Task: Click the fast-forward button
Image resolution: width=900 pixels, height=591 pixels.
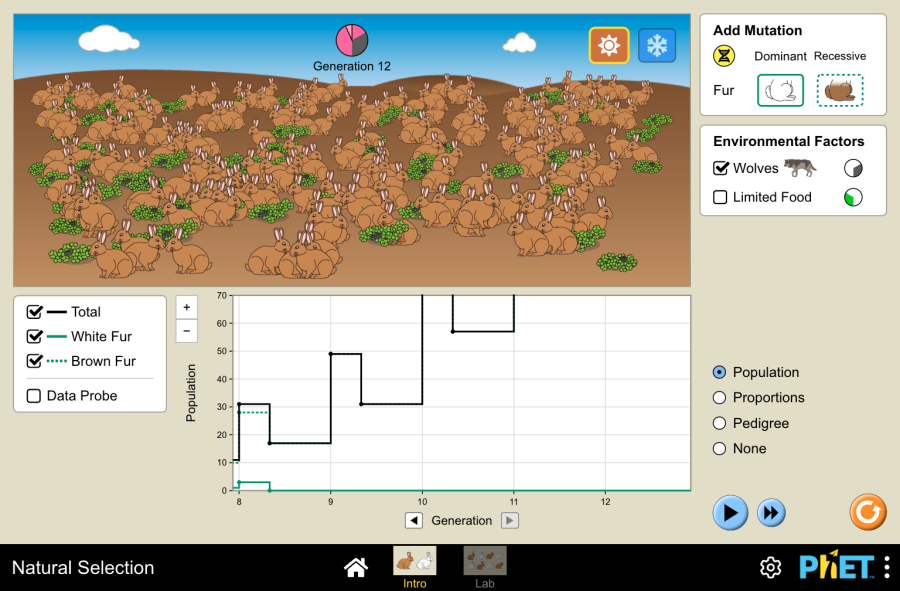Action: coord(771,513)
